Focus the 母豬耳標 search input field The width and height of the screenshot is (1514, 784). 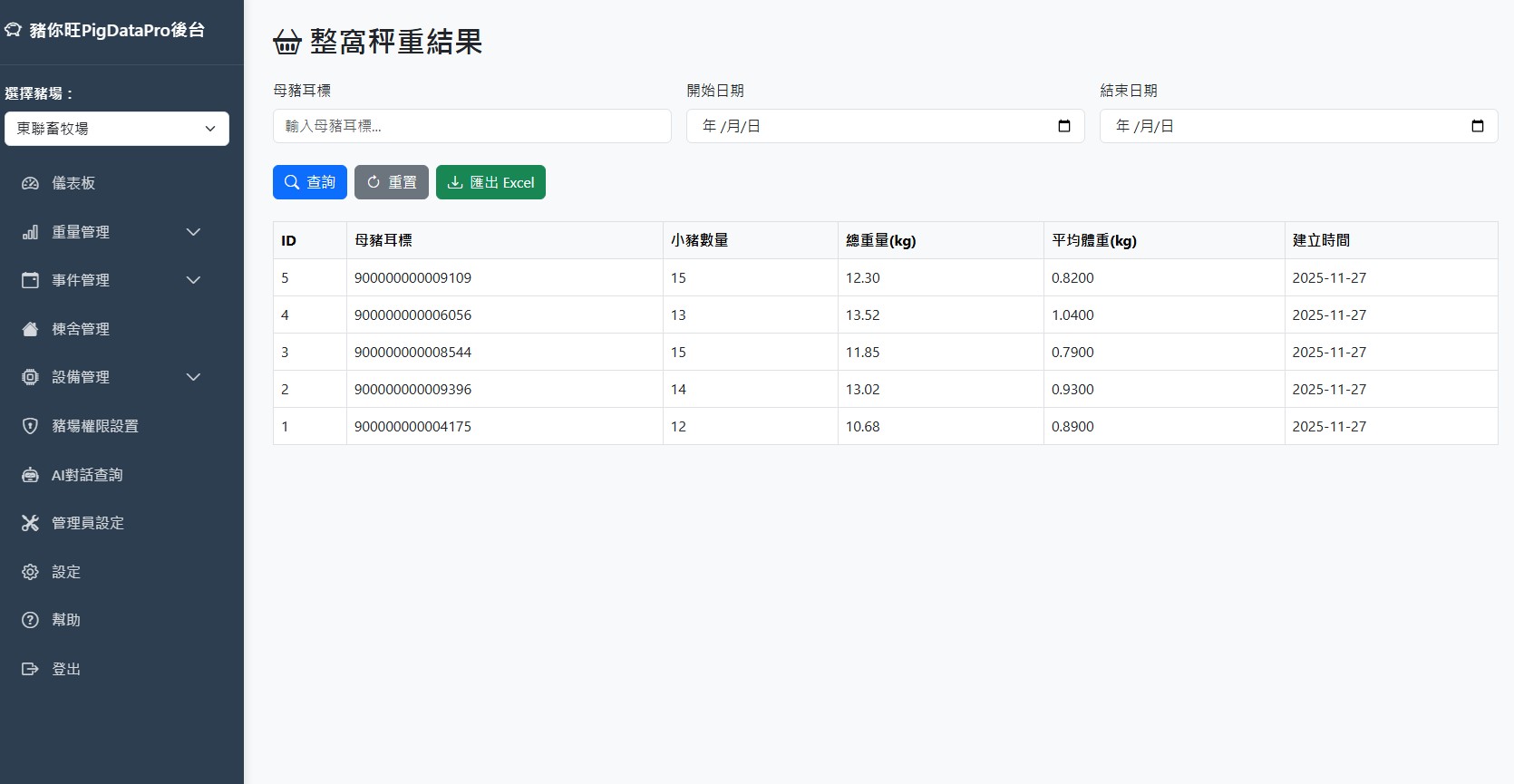click(x=472, y=126)
